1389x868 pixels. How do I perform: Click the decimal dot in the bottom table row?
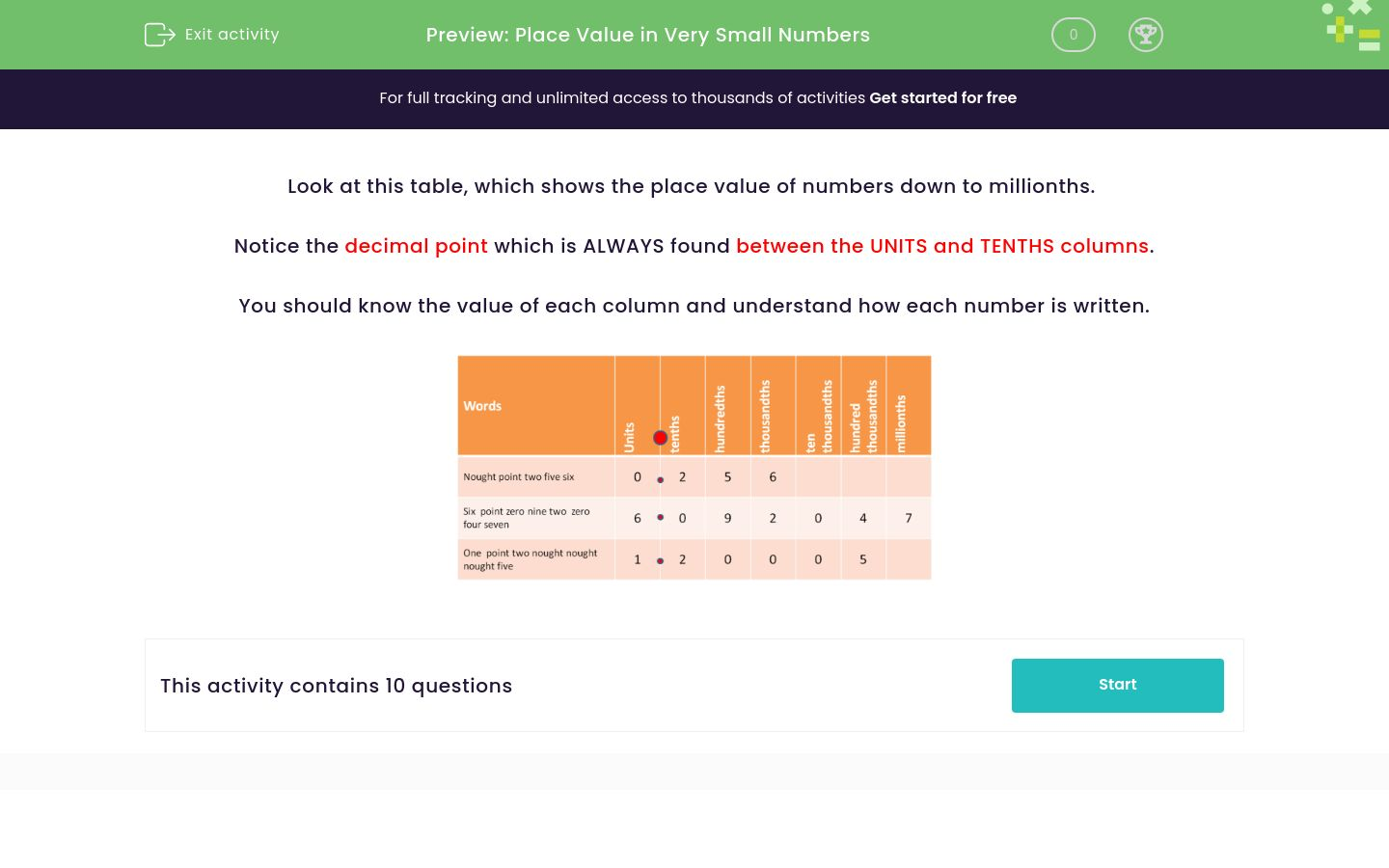[x=661, y=560]
